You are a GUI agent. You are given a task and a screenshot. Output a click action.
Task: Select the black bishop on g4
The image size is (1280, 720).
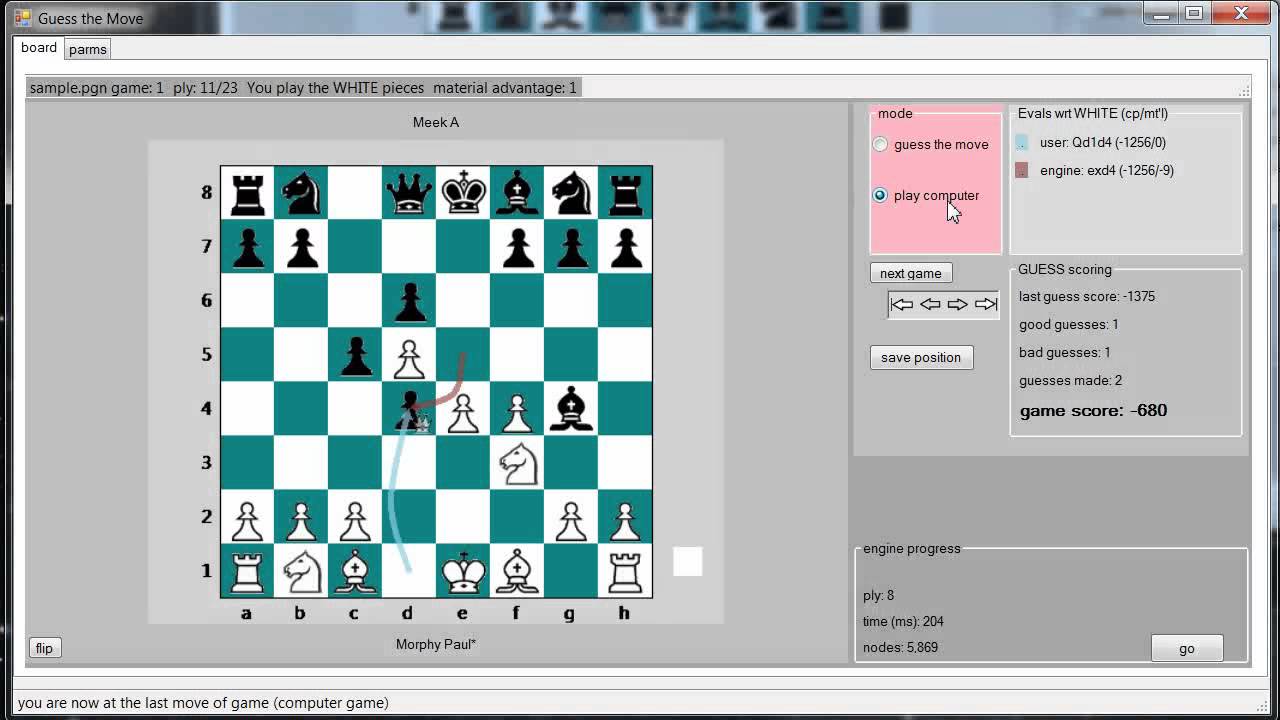(571, 408)
